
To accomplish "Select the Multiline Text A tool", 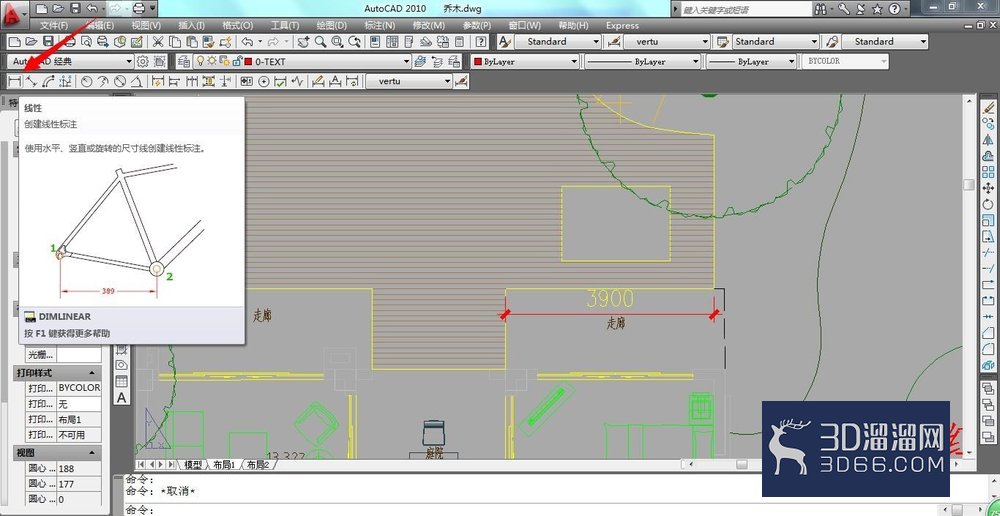I will pos(122,397).
